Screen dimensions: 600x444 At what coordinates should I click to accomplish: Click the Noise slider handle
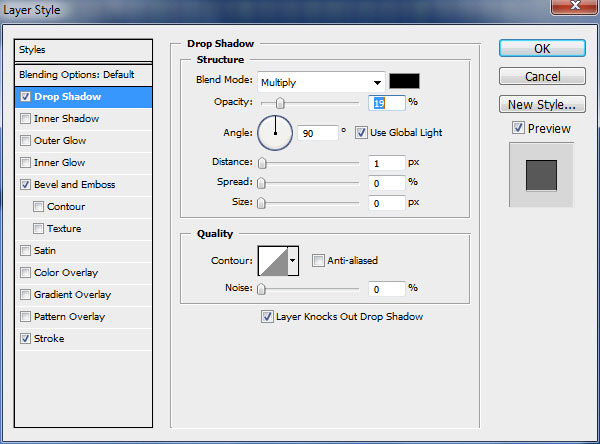261,289
